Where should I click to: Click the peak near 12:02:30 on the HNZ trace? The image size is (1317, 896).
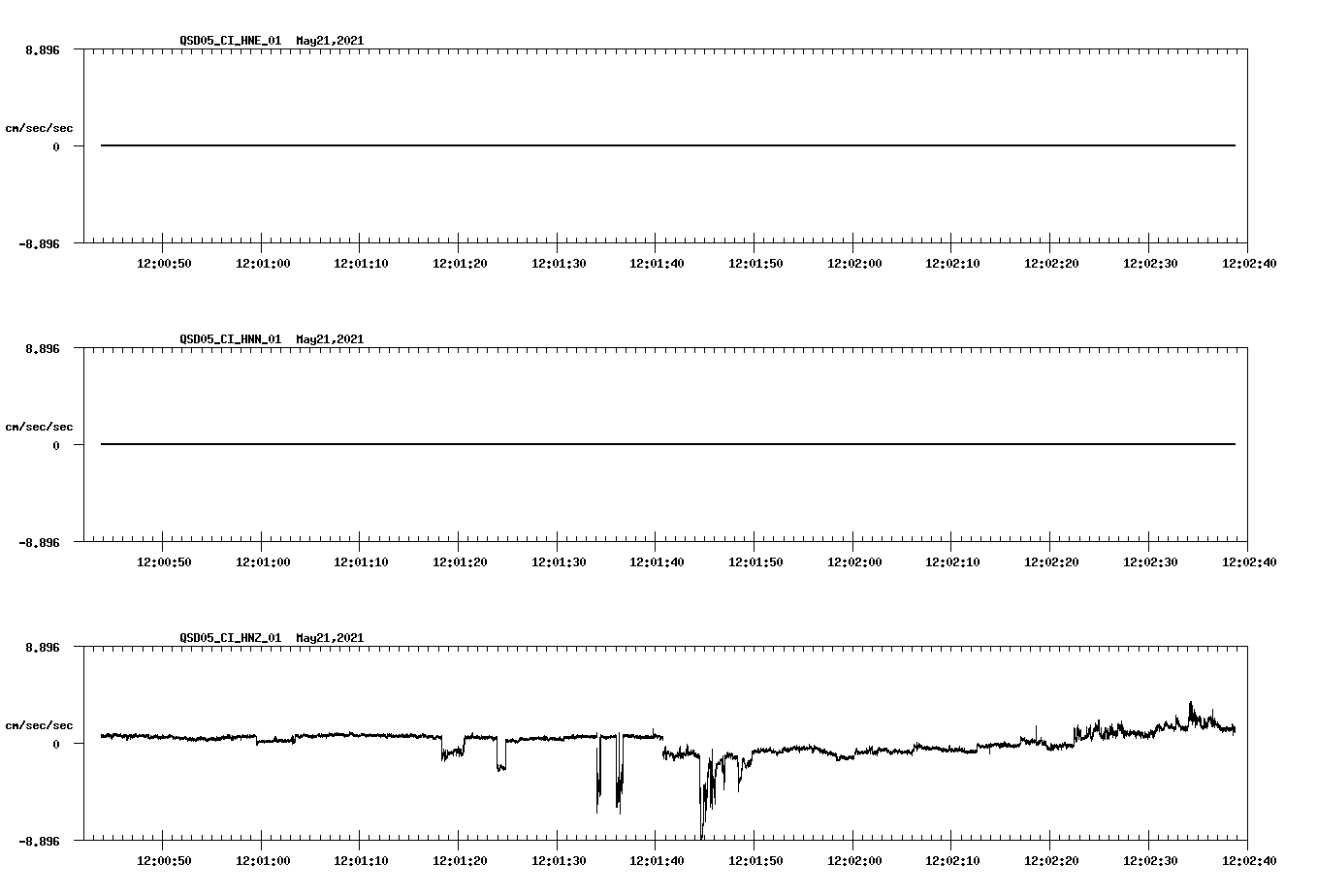1192,700
